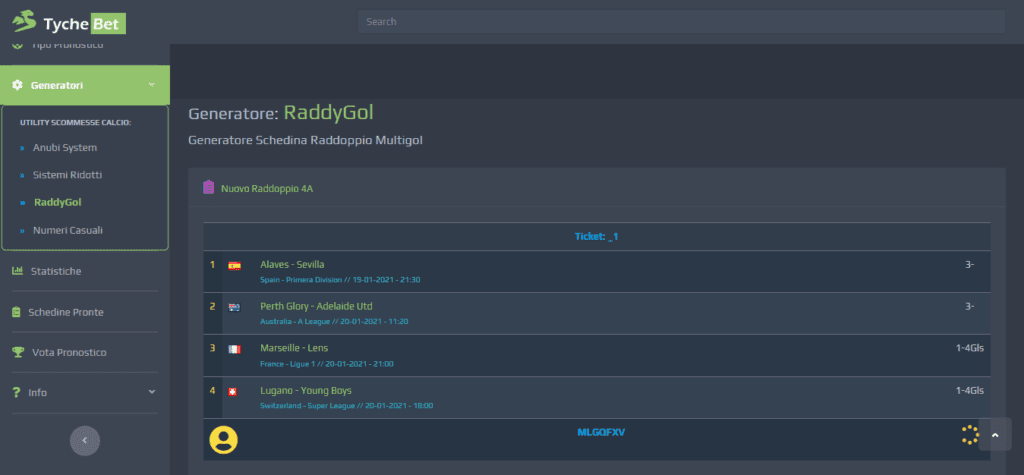Screen dimensions: 1024x475
Task: Open Anubi System generator
Action: coord(65,148)
